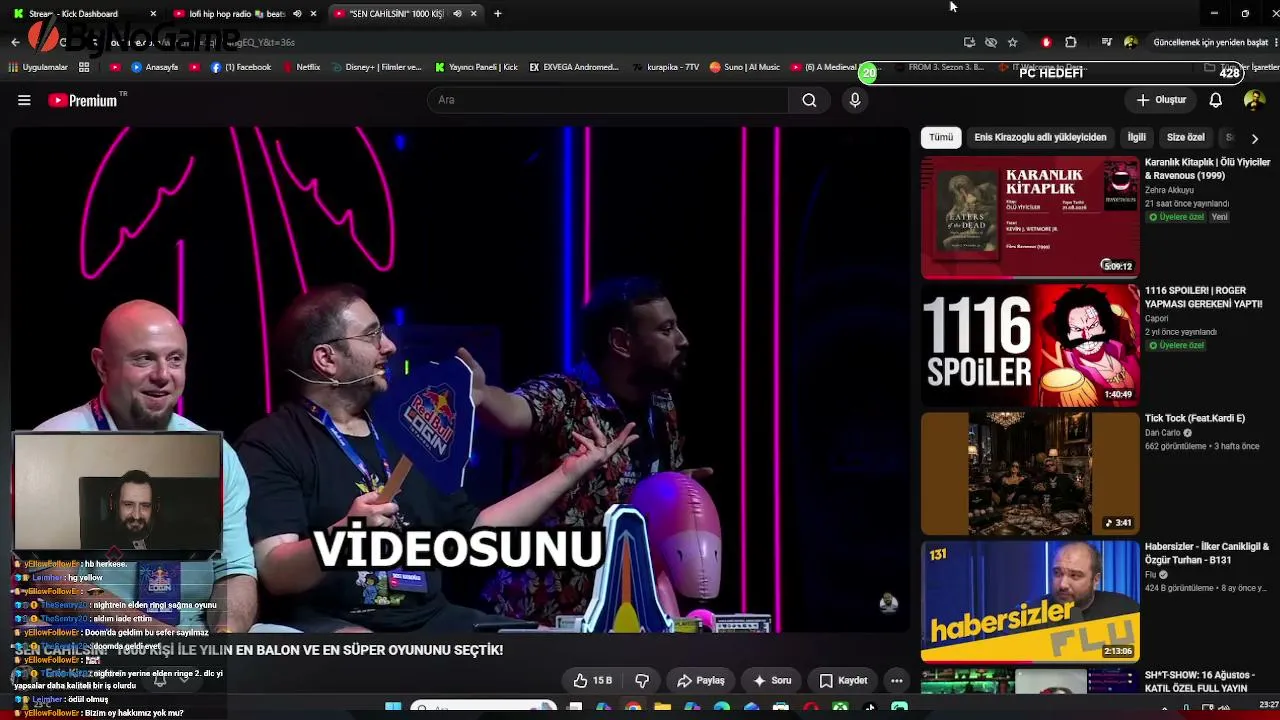
Task: Open the 1116 SPOILER video thumbnail
Action: tap(1030, 345)
